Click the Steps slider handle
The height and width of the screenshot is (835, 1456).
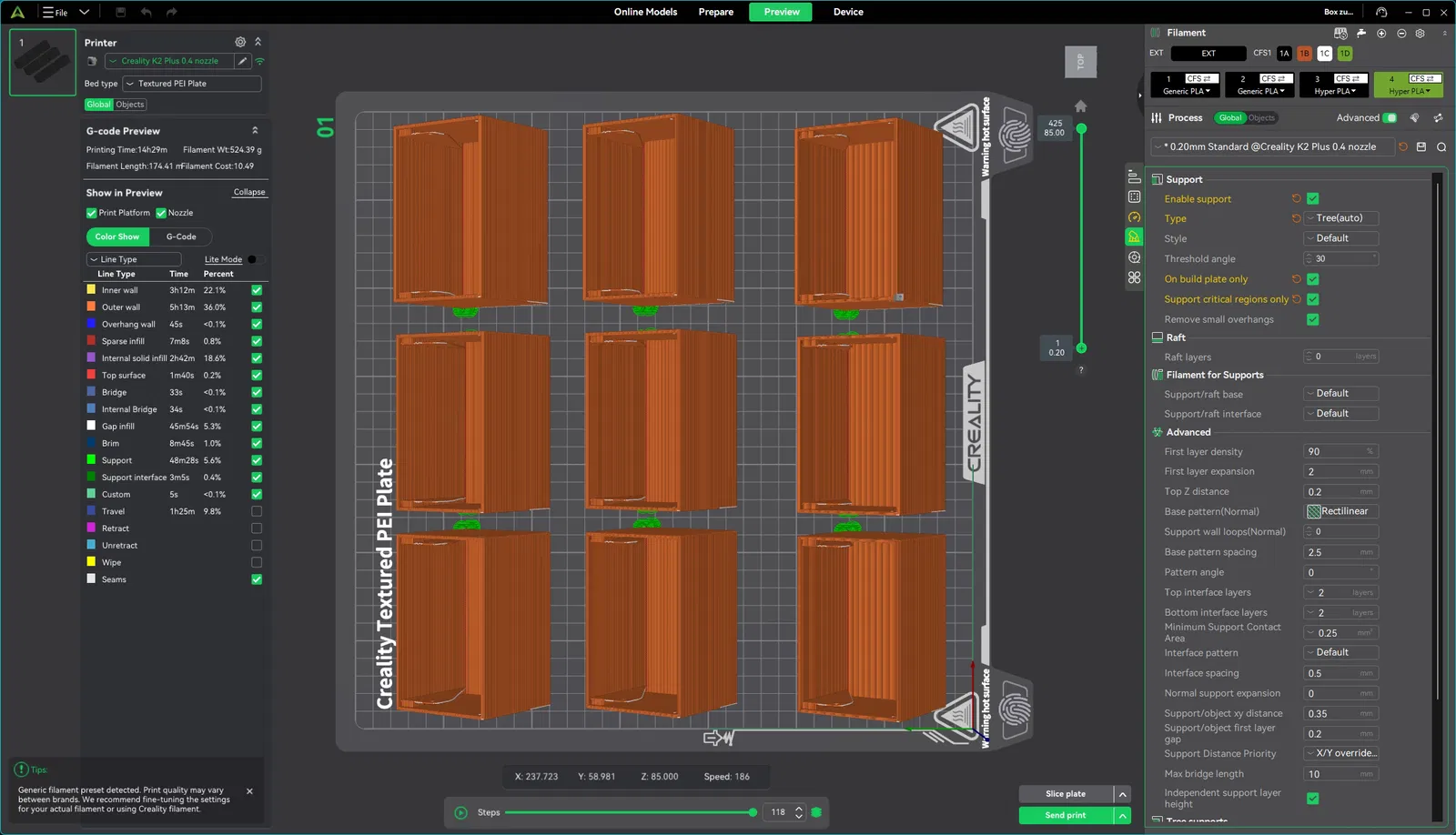[753, 812]
